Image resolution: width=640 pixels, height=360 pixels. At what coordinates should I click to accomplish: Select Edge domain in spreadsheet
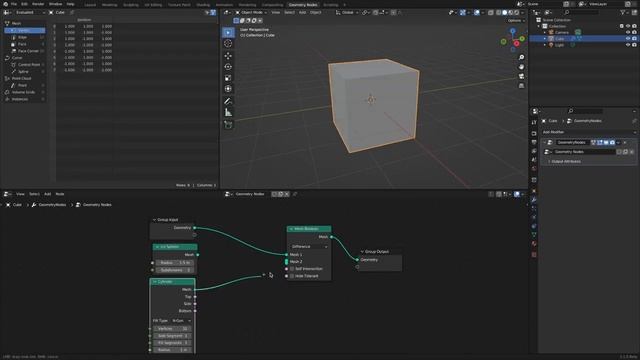point(25,37)
